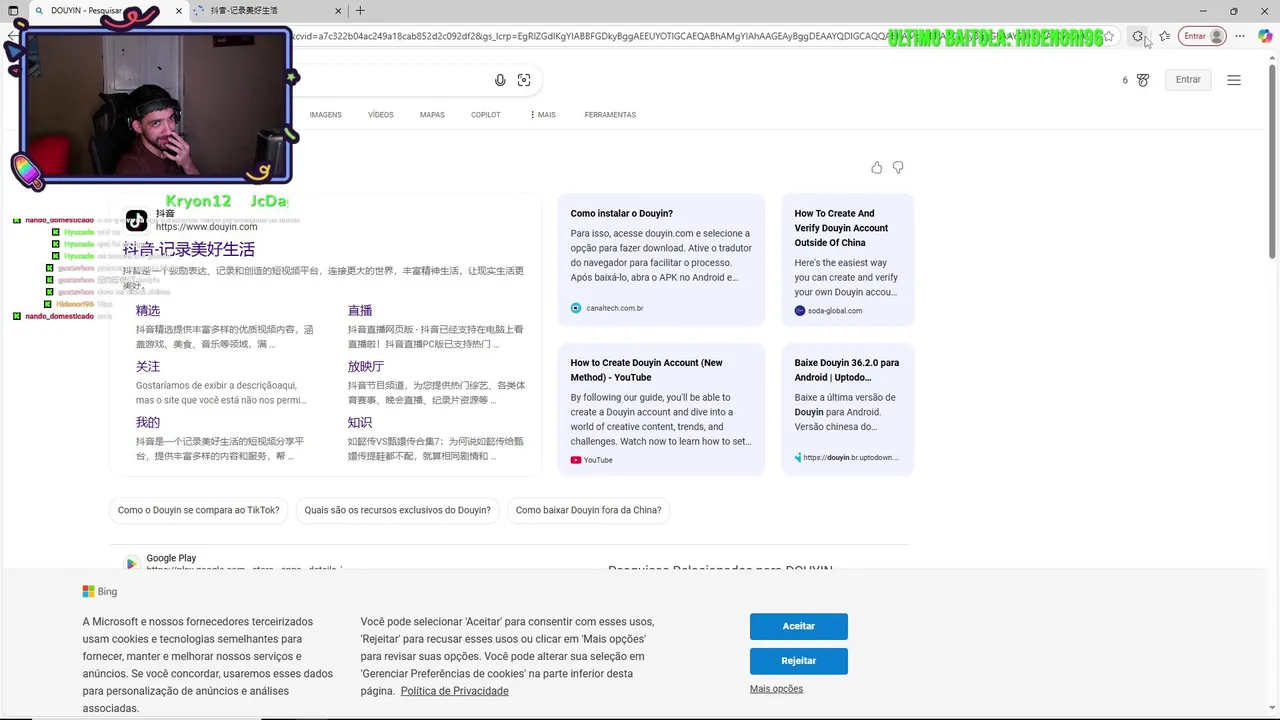Click soda-global.com source icon

(800, 311)
